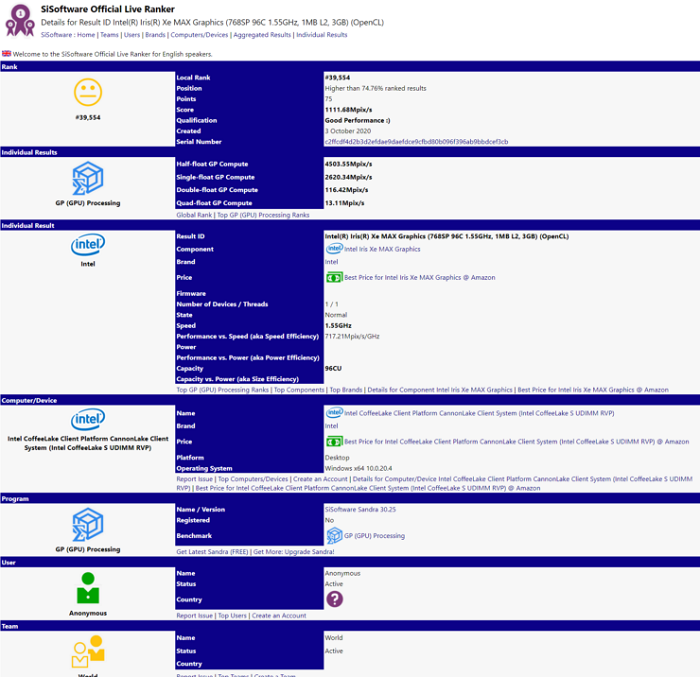
Task: Click the Capacity value 96CU
Action: pos(333,368)
